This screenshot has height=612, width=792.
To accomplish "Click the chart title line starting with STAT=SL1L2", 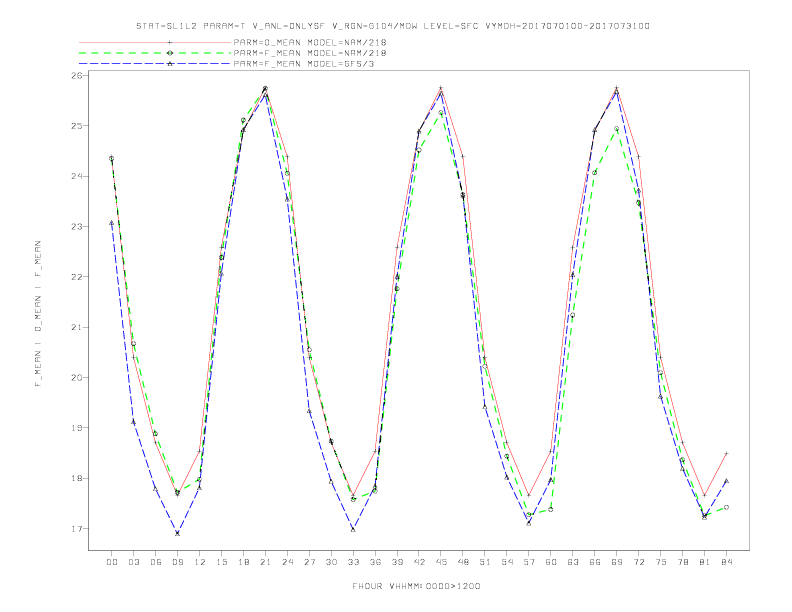I will tap(392, 26).
